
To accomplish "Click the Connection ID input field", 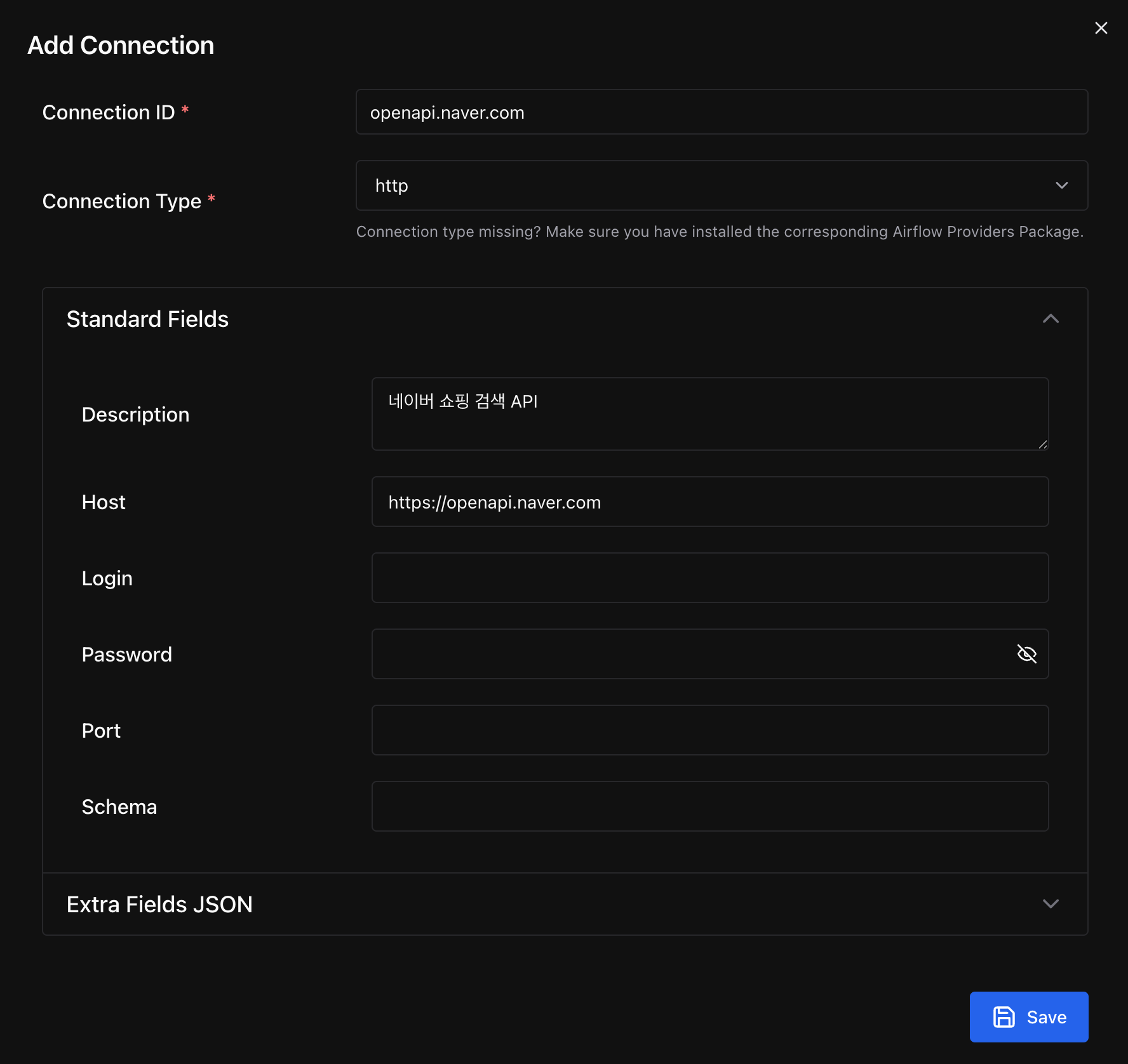I will pos(722,112).
